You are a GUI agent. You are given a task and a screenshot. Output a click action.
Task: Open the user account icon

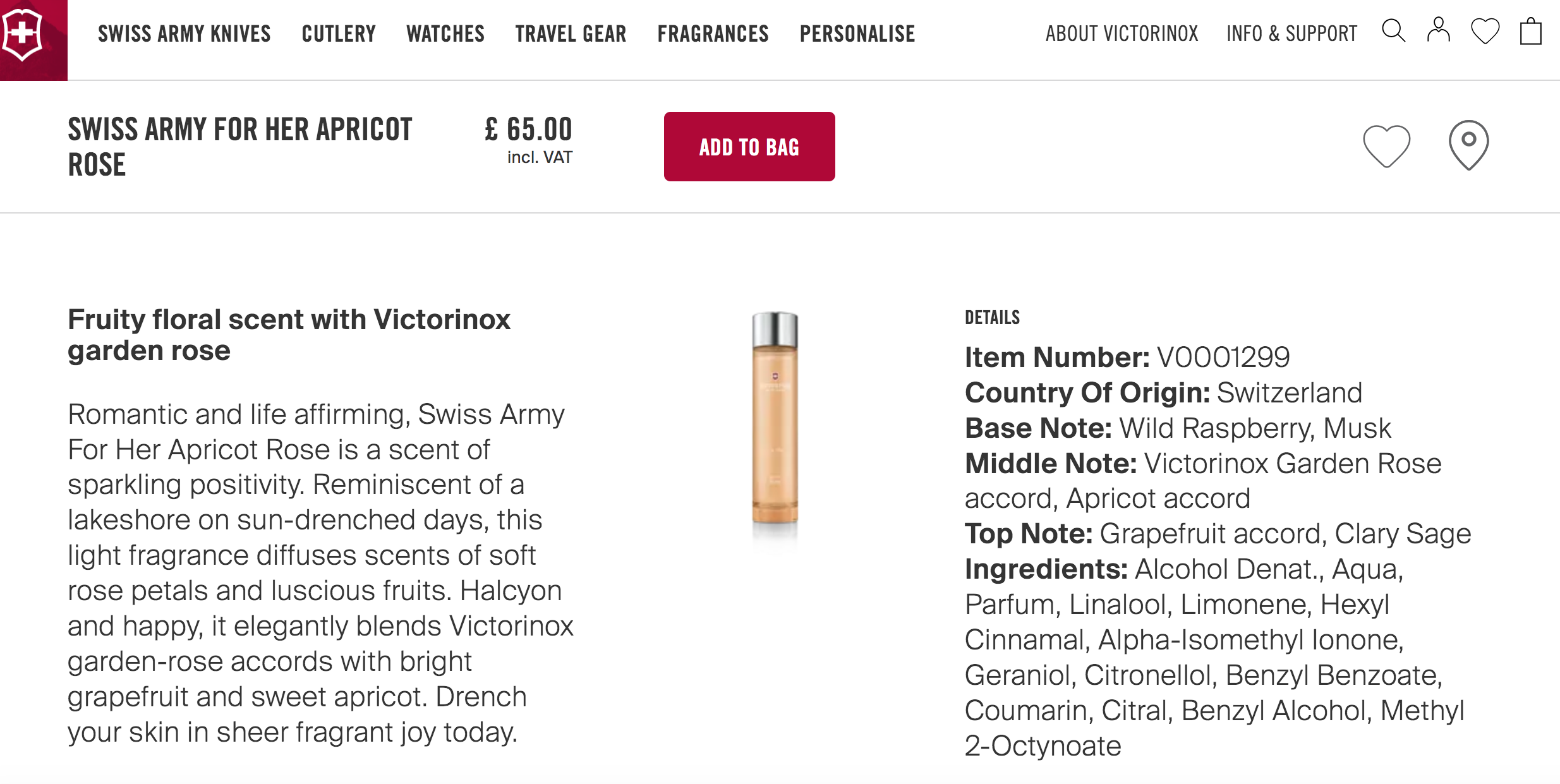(x=1438, y=31)
